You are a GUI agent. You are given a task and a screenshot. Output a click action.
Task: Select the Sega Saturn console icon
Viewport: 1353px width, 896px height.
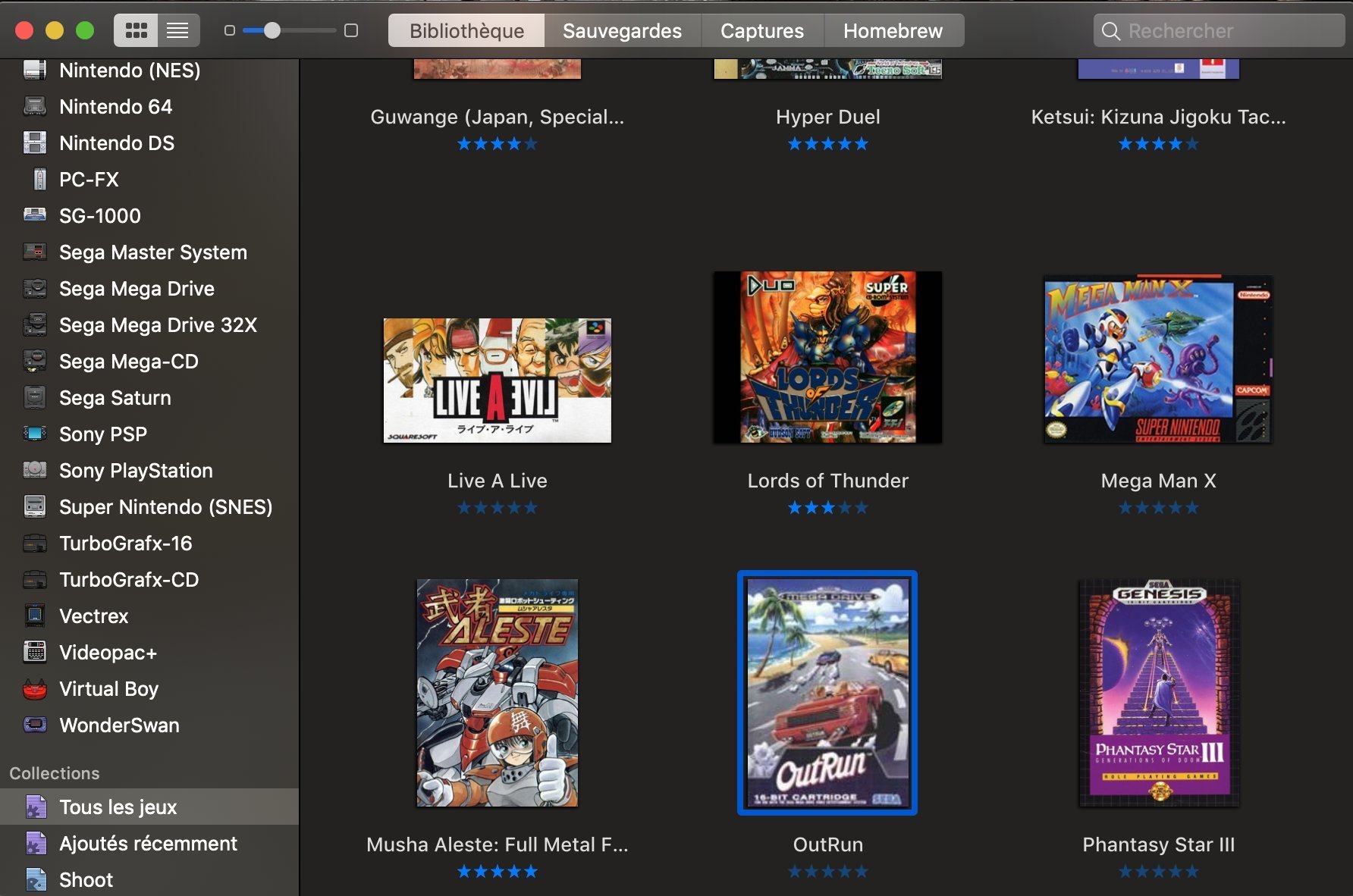35,397
